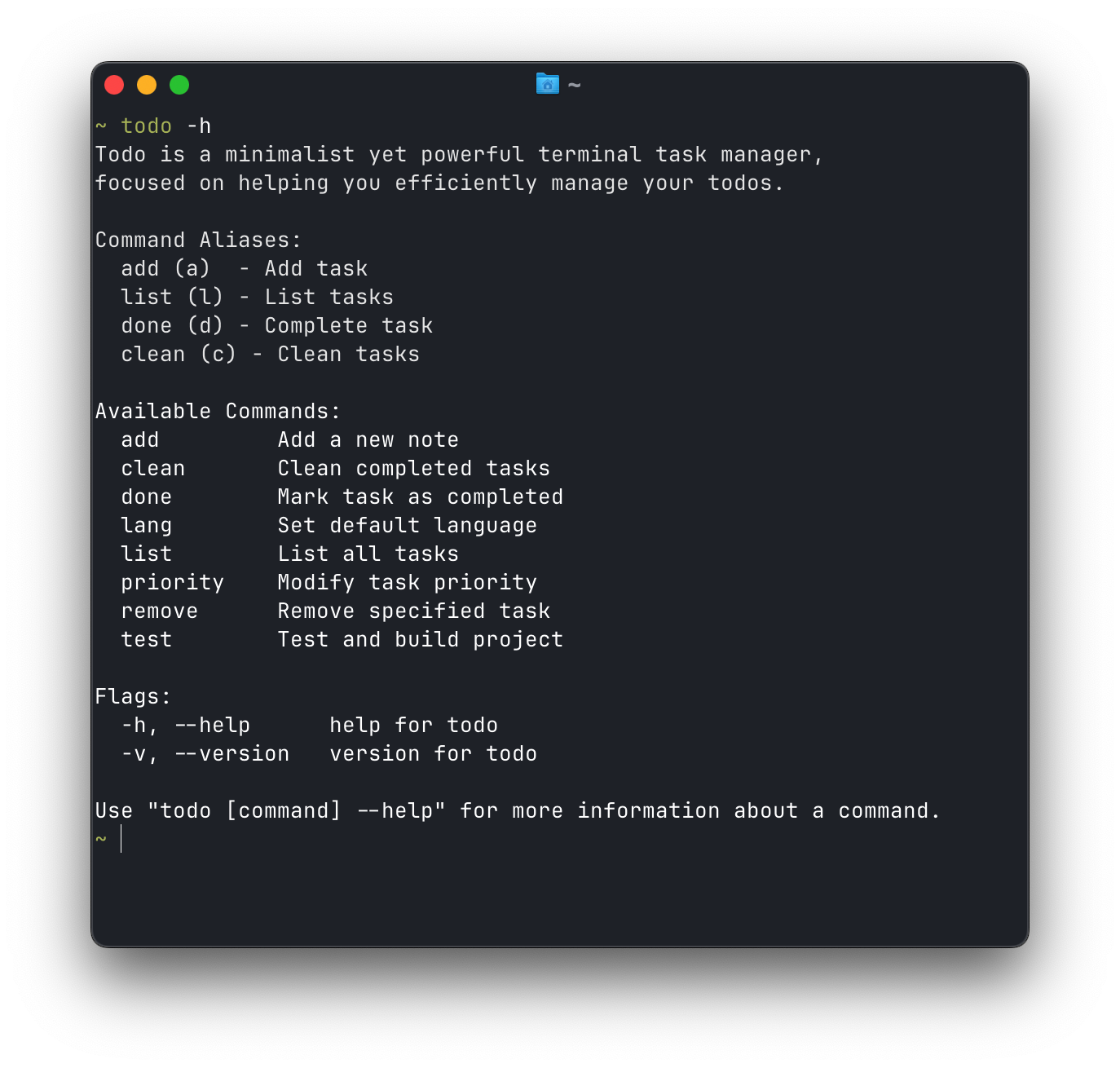Click 'Test and build project' description
The width and height of the screenshot is (1120, 1068).
tap(421, 639)
